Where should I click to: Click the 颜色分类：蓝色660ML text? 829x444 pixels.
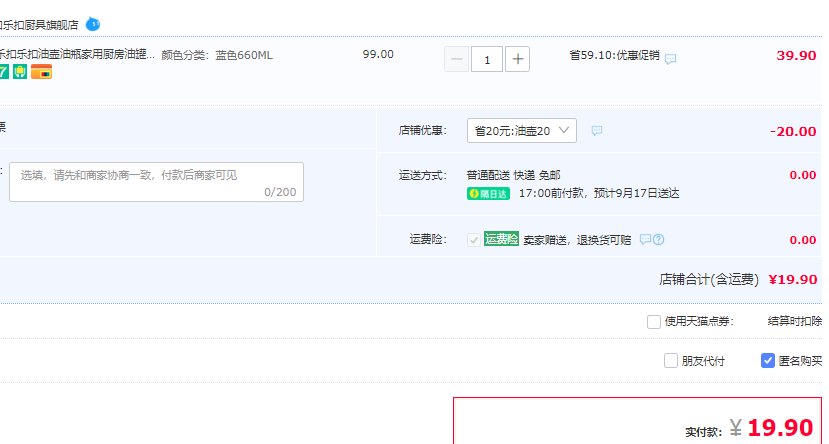(217, 55)
